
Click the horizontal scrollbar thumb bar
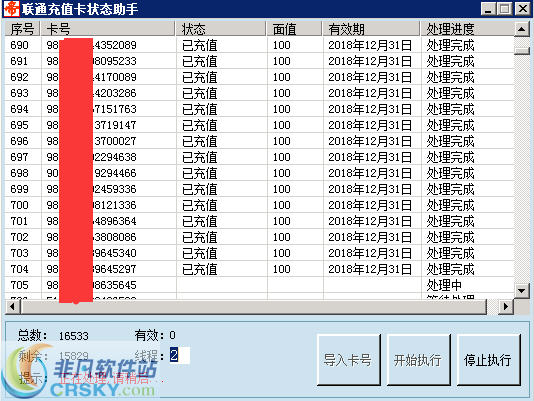click(x=253, y=306)
